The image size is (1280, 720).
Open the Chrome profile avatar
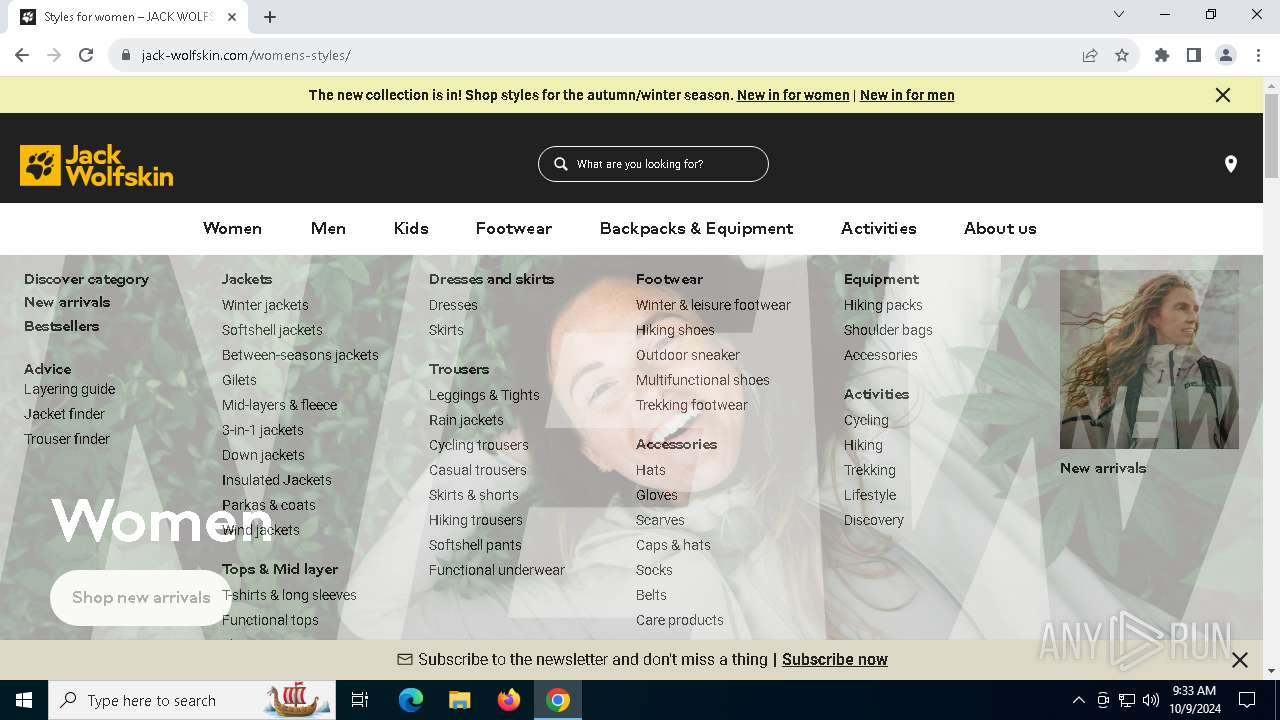(1226, 55)
